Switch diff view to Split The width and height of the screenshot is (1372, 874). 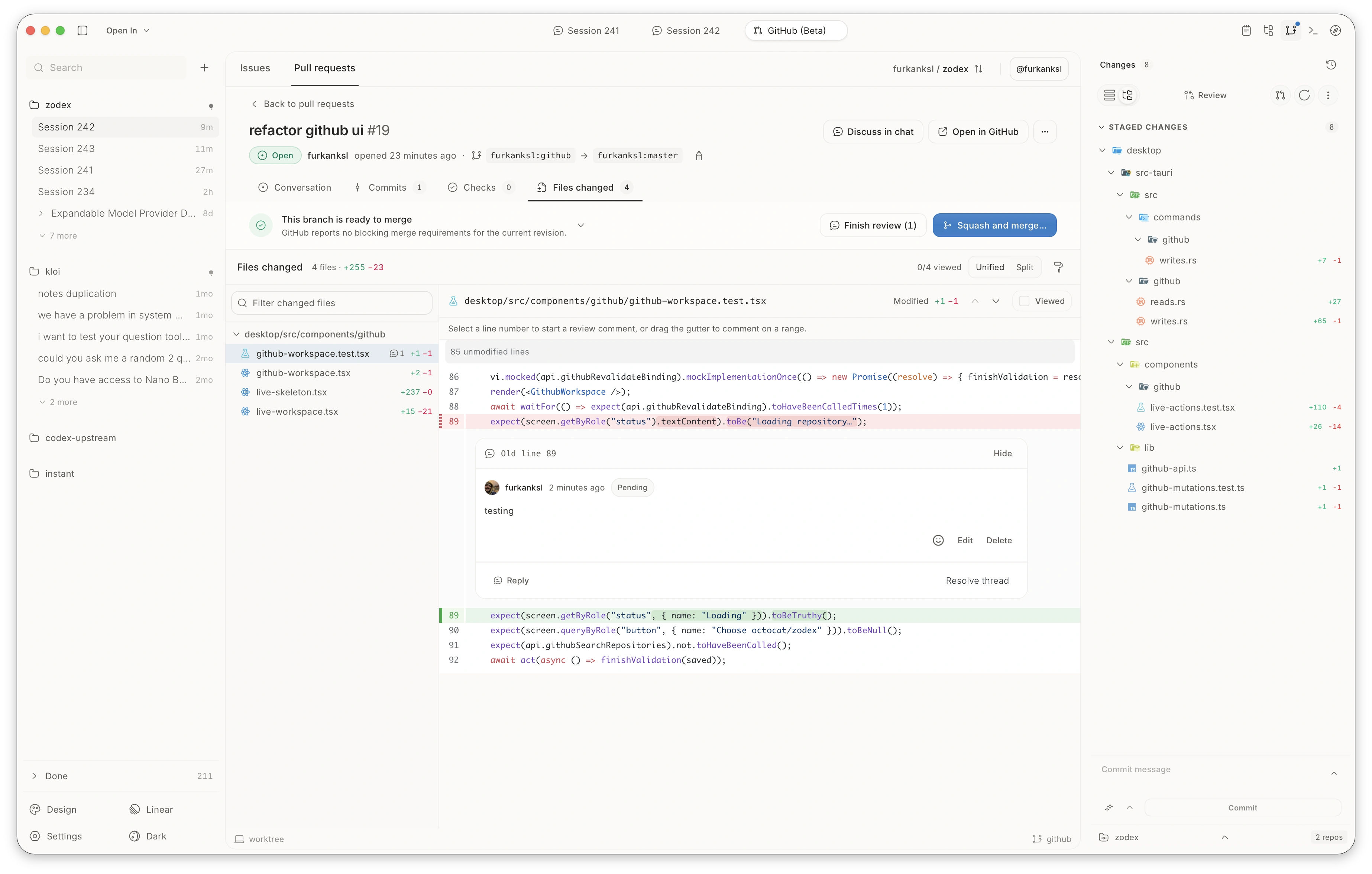click(1024, 267)
